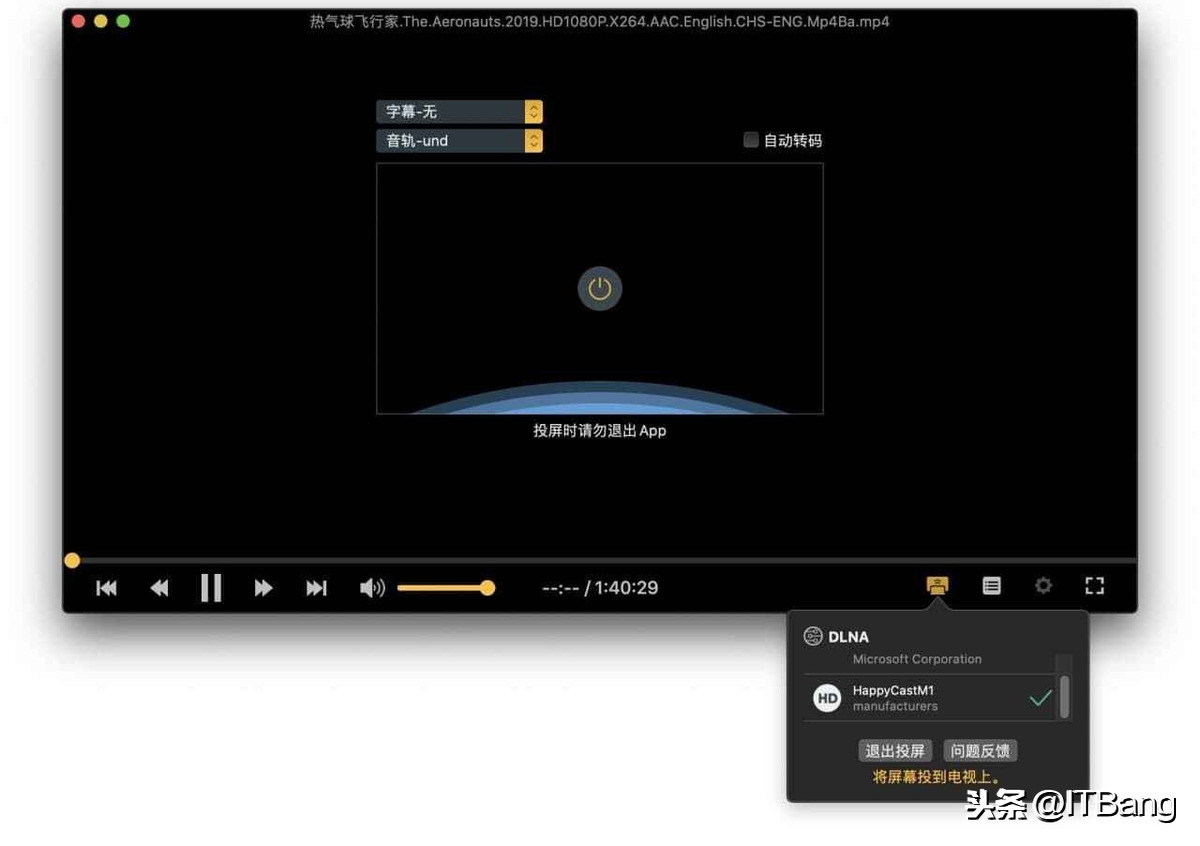
Task: Close the player window
Action: point(78,21)
